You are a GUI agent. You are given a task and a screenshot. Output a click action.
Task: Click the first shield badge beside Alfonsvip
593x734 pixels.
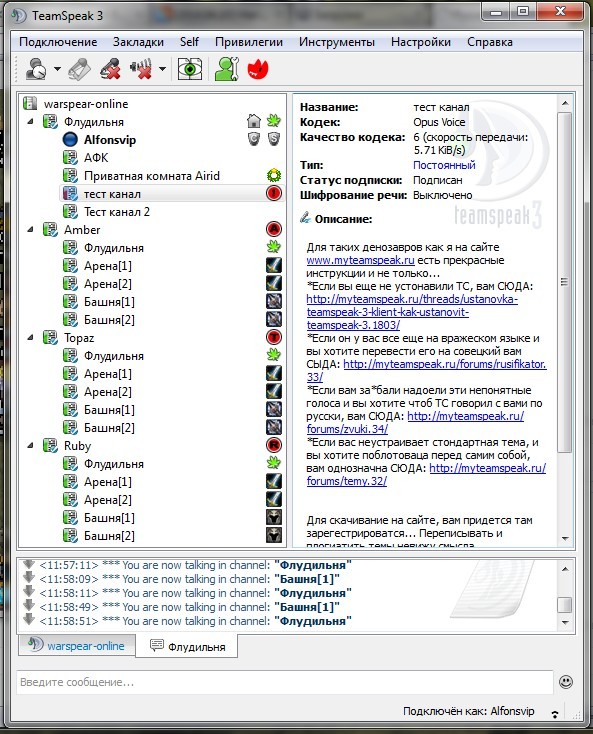(254, 139)
